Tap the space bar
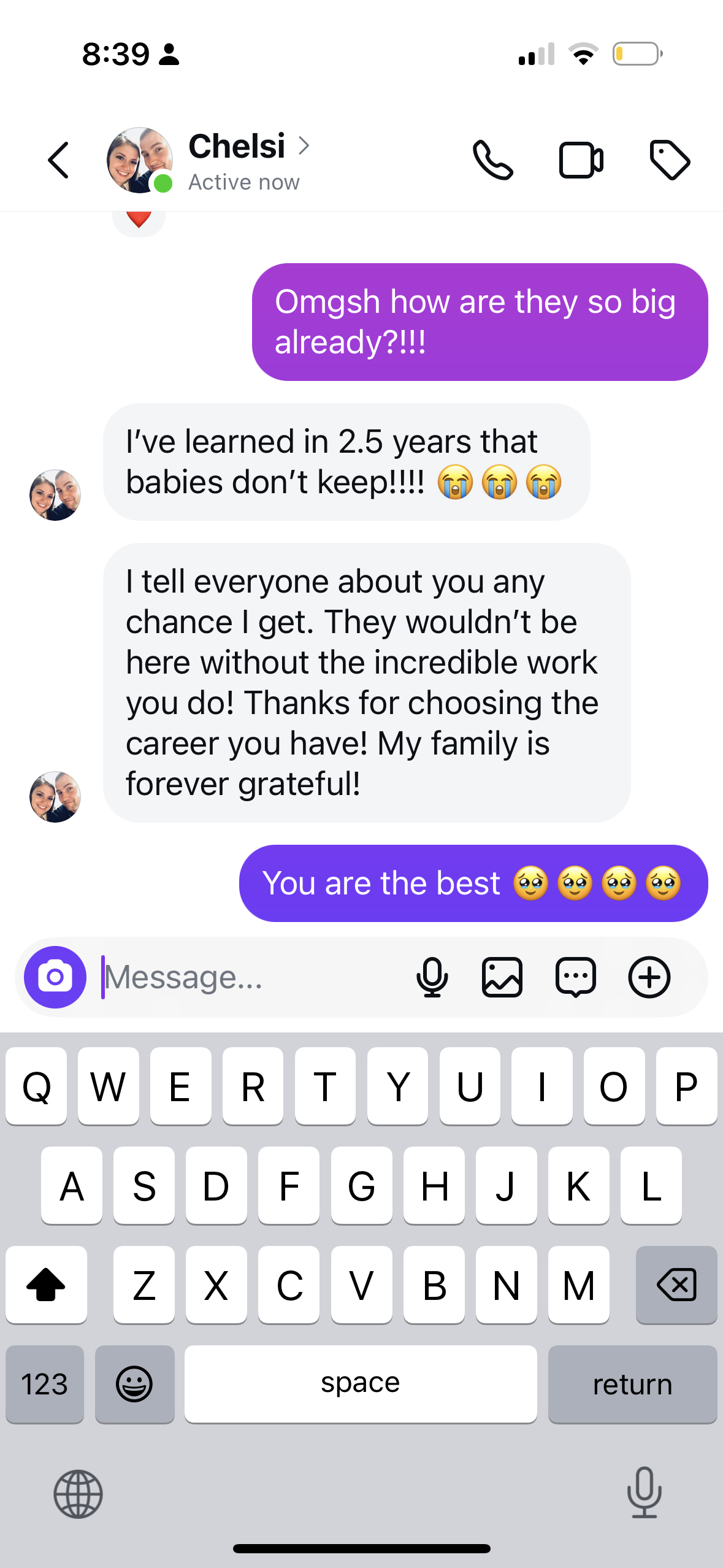 point(361,1384)
